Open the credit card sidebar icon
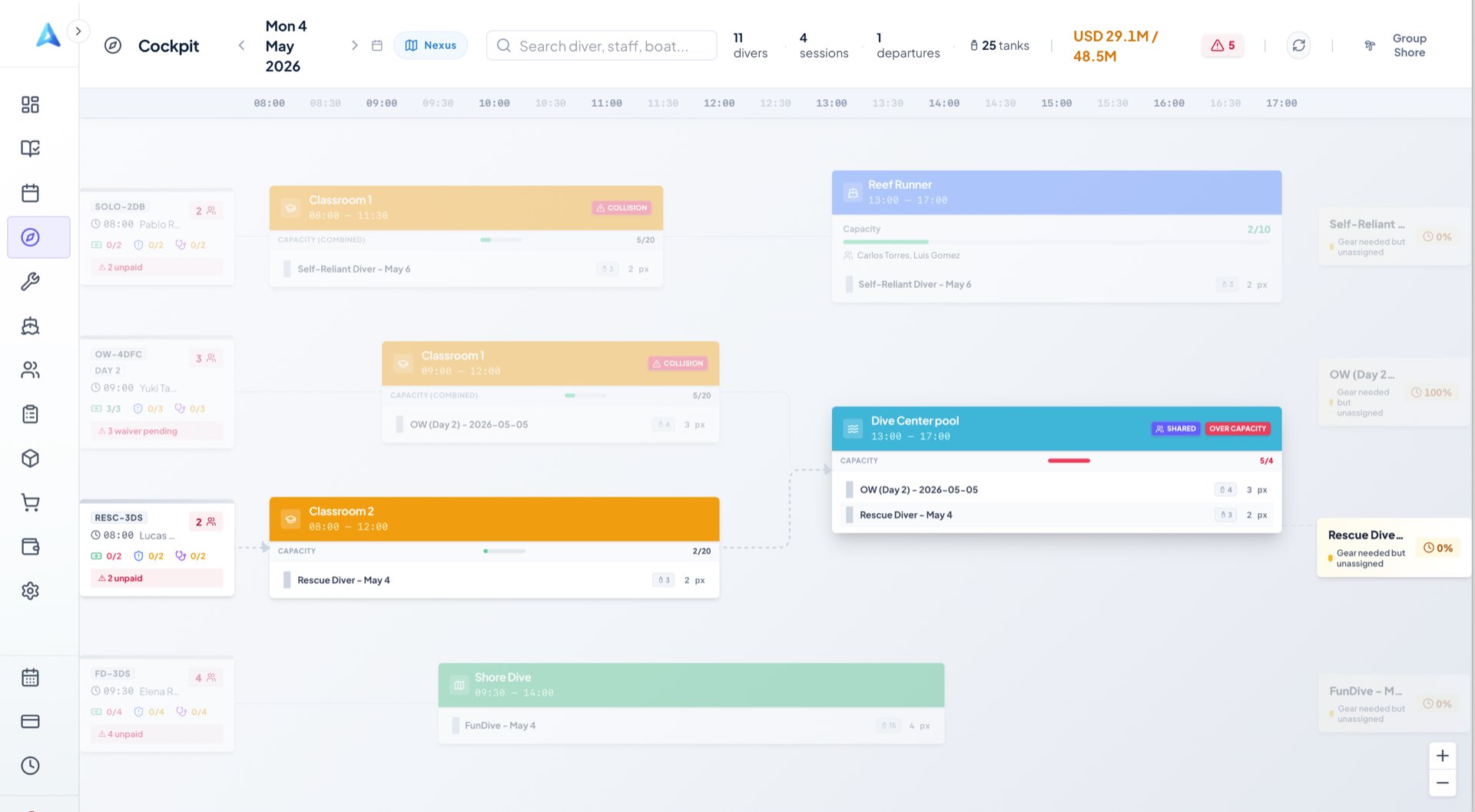Screen dimensions: 1475x812 point(30,721)
